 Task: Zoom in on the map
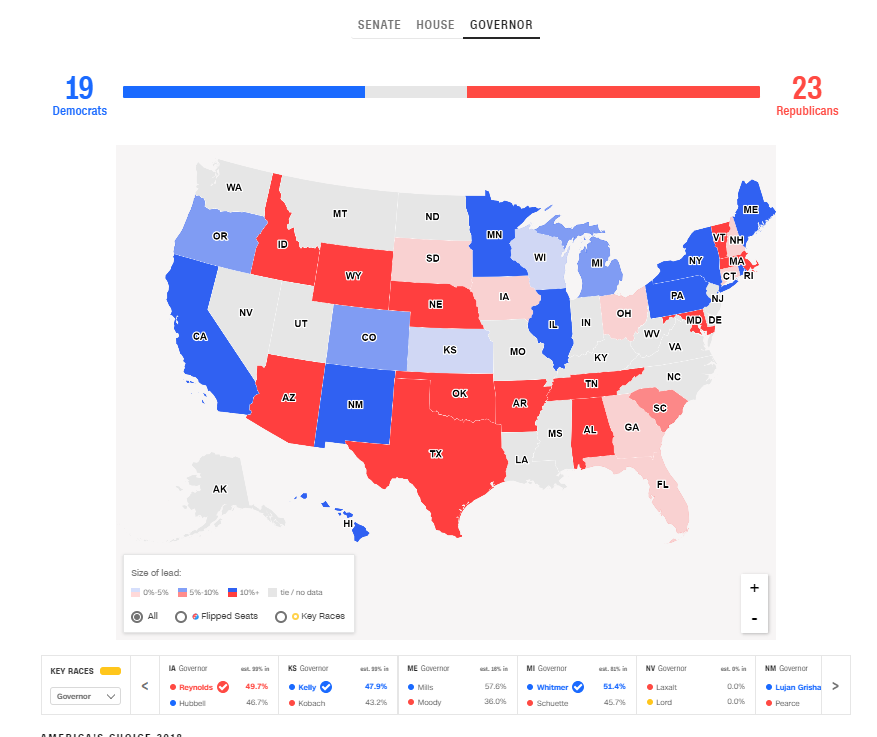pyautogui.click(x=754, y=588)
